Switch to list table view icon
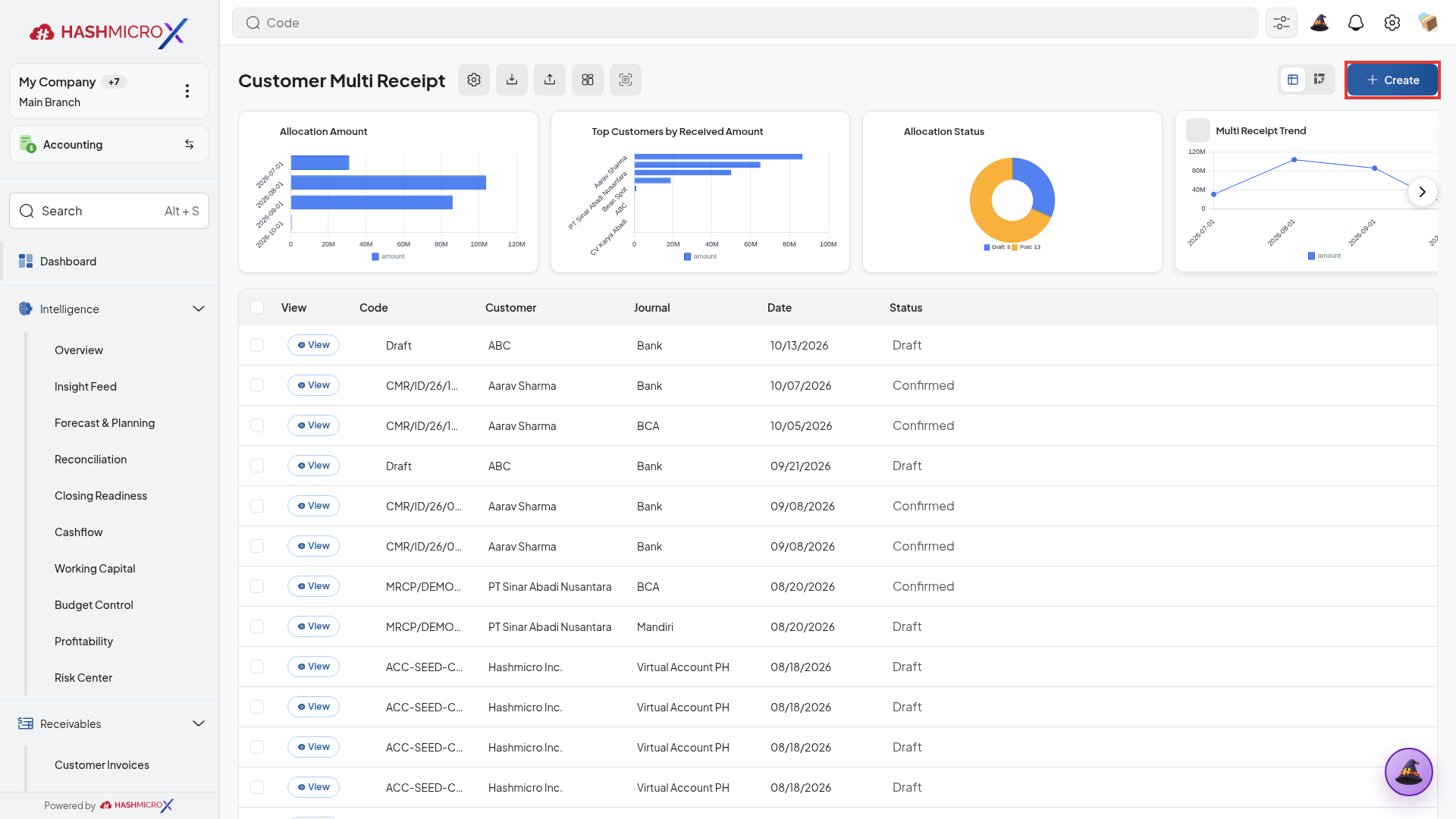 coord(1293,80)
